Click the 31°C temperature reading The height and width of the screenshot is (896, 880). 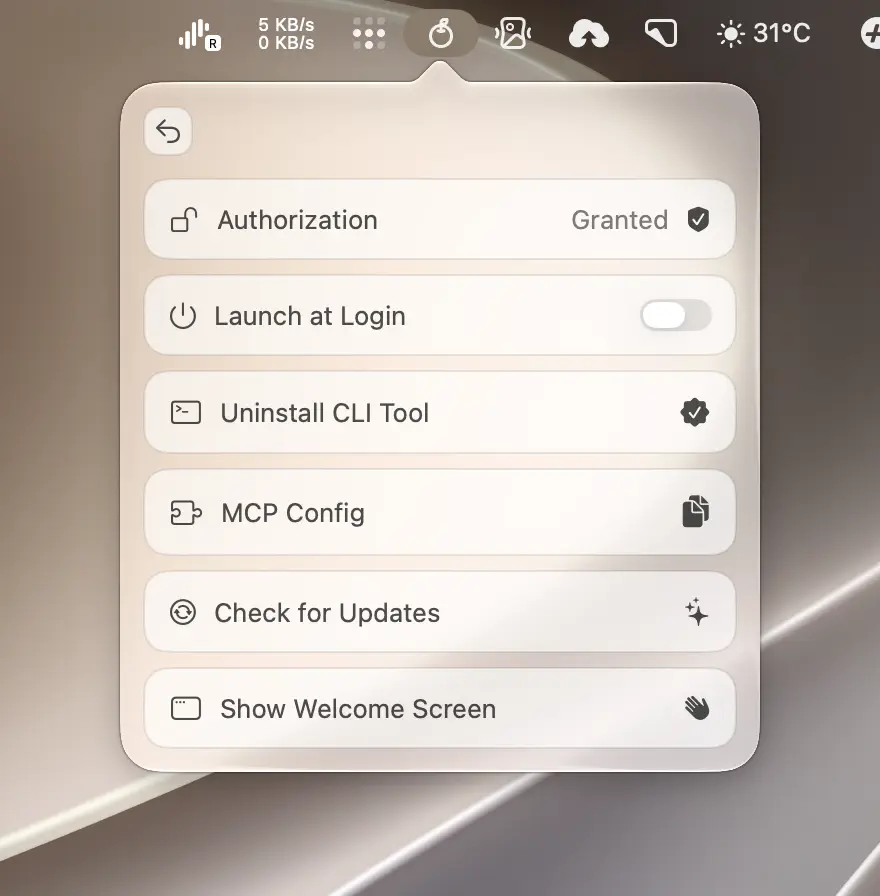pos(782,33)
